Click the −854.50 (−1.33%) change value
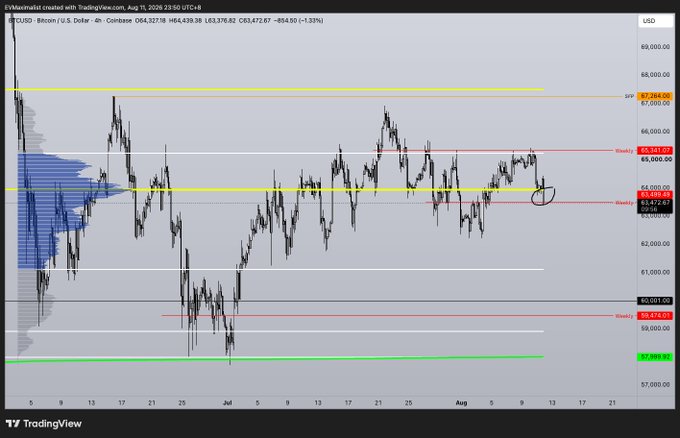Screen dimensions: 680x438 [x=299, y=20]
